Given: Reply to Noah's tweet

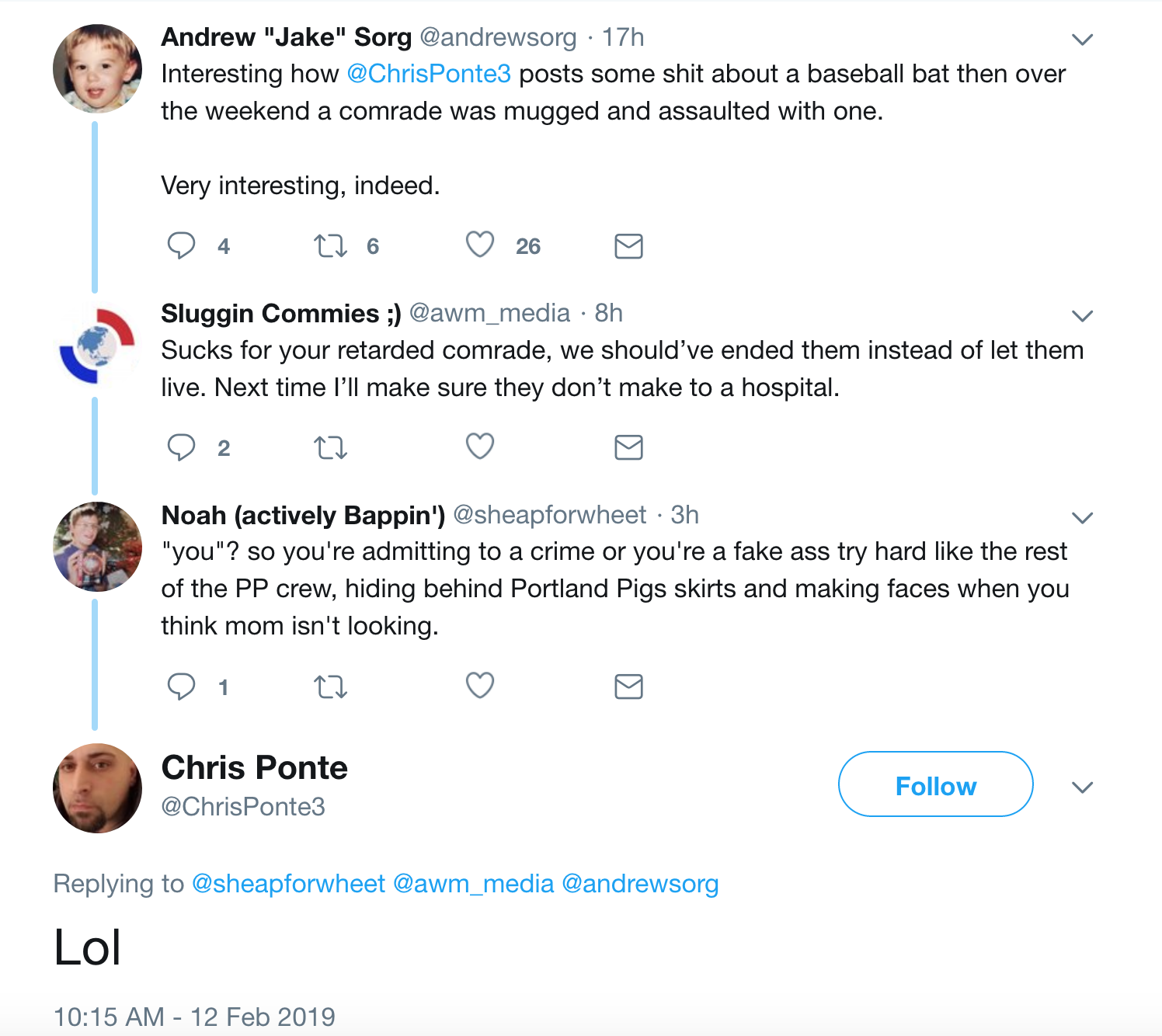Looking at the screenshot, I should click(182, 687).
